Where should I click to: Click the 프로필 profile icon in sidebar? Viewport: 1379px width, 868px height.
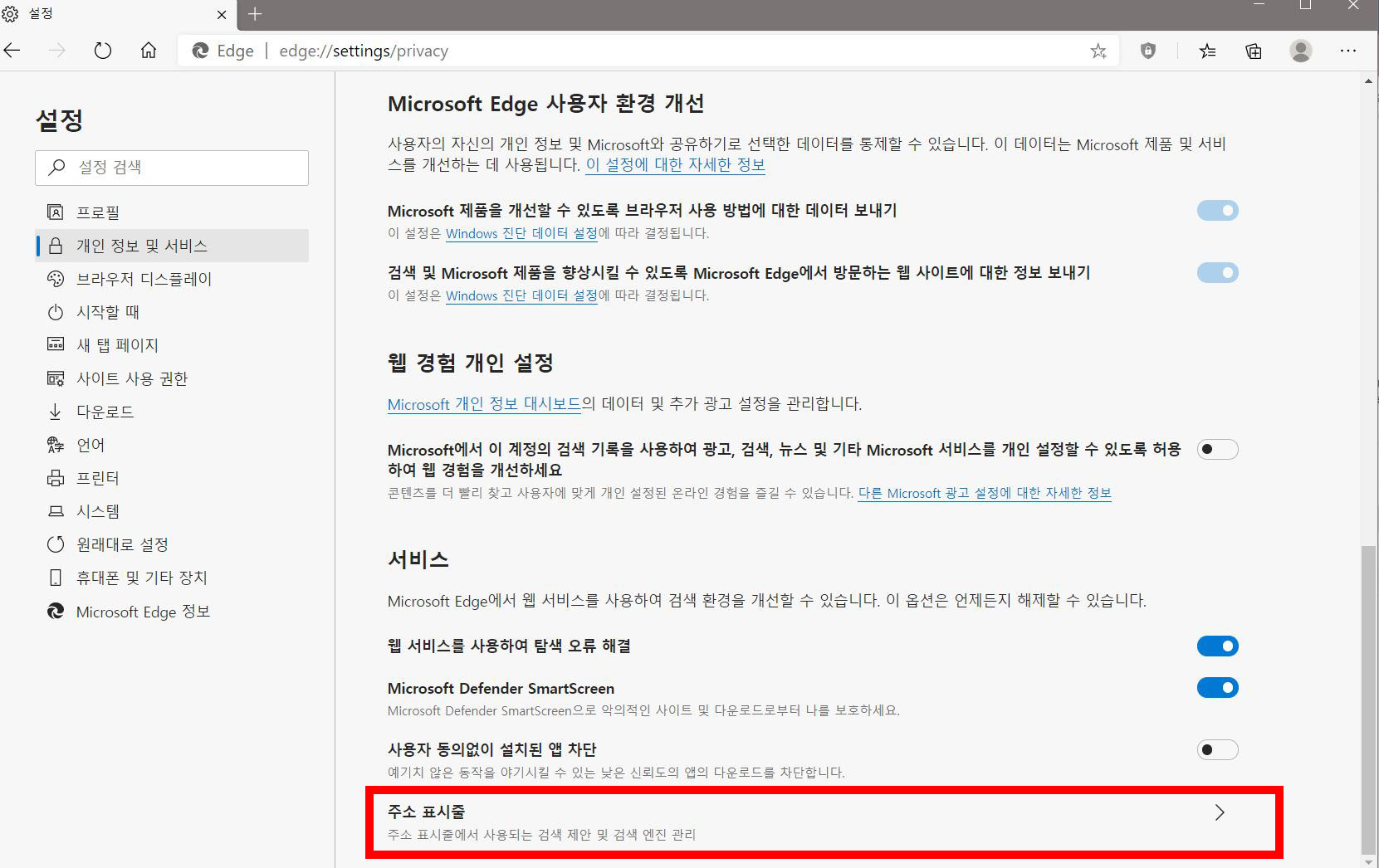tap(56, 212)
